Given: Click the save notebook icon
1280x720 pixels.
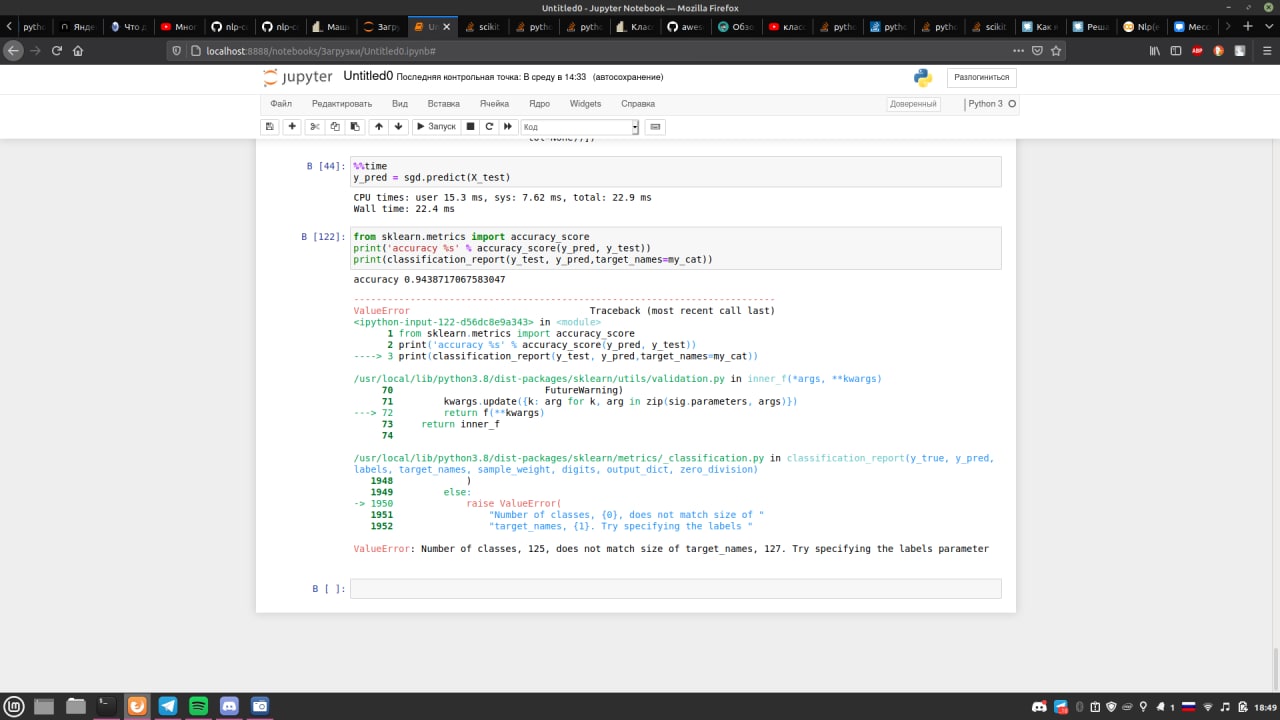Looking at the screenshot, I should click(269, 127).
